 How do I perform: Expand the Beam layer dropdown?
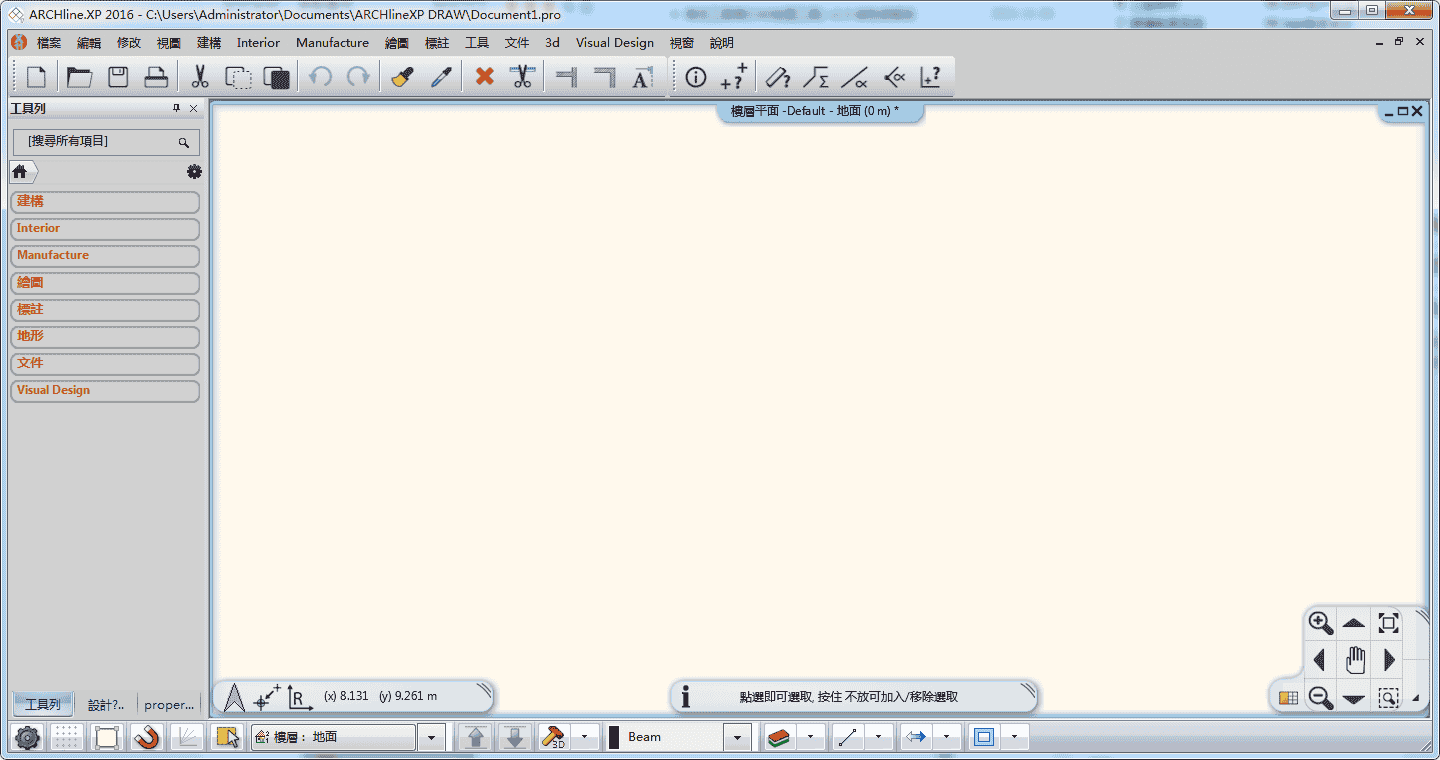pos(737,737)
